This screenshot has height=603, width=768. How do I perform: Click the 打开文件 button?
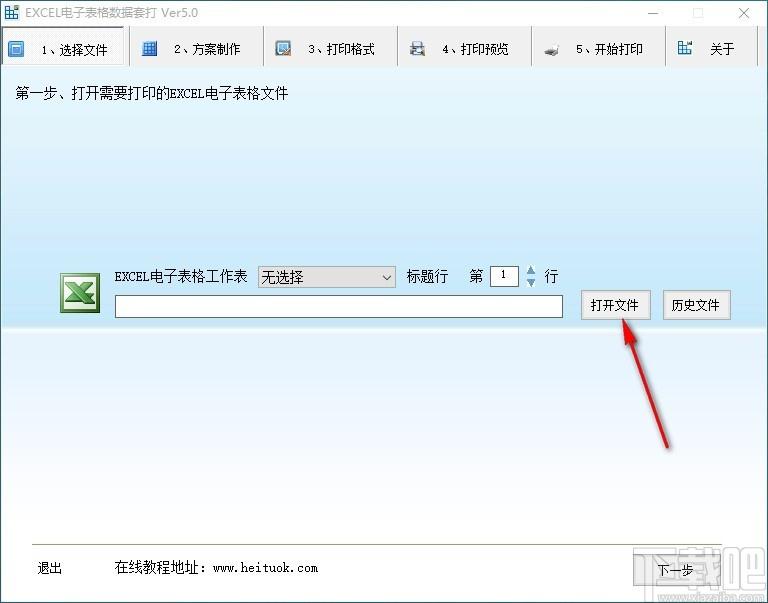click(x=615, y=305)
